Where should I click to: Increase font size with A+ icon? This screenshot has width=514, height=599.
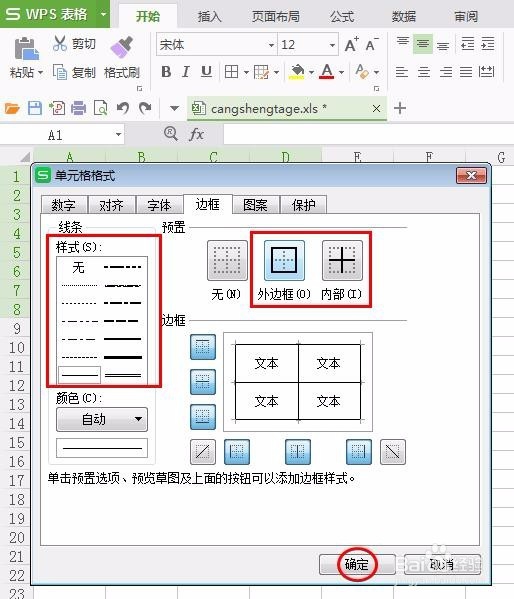pyautogui.click(x=351, y=45)
